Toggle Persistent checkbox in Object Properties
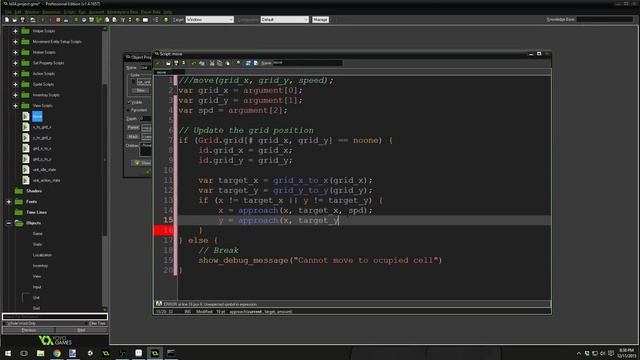The width and height of the screenshot is (640, 360). click(129, 110)
